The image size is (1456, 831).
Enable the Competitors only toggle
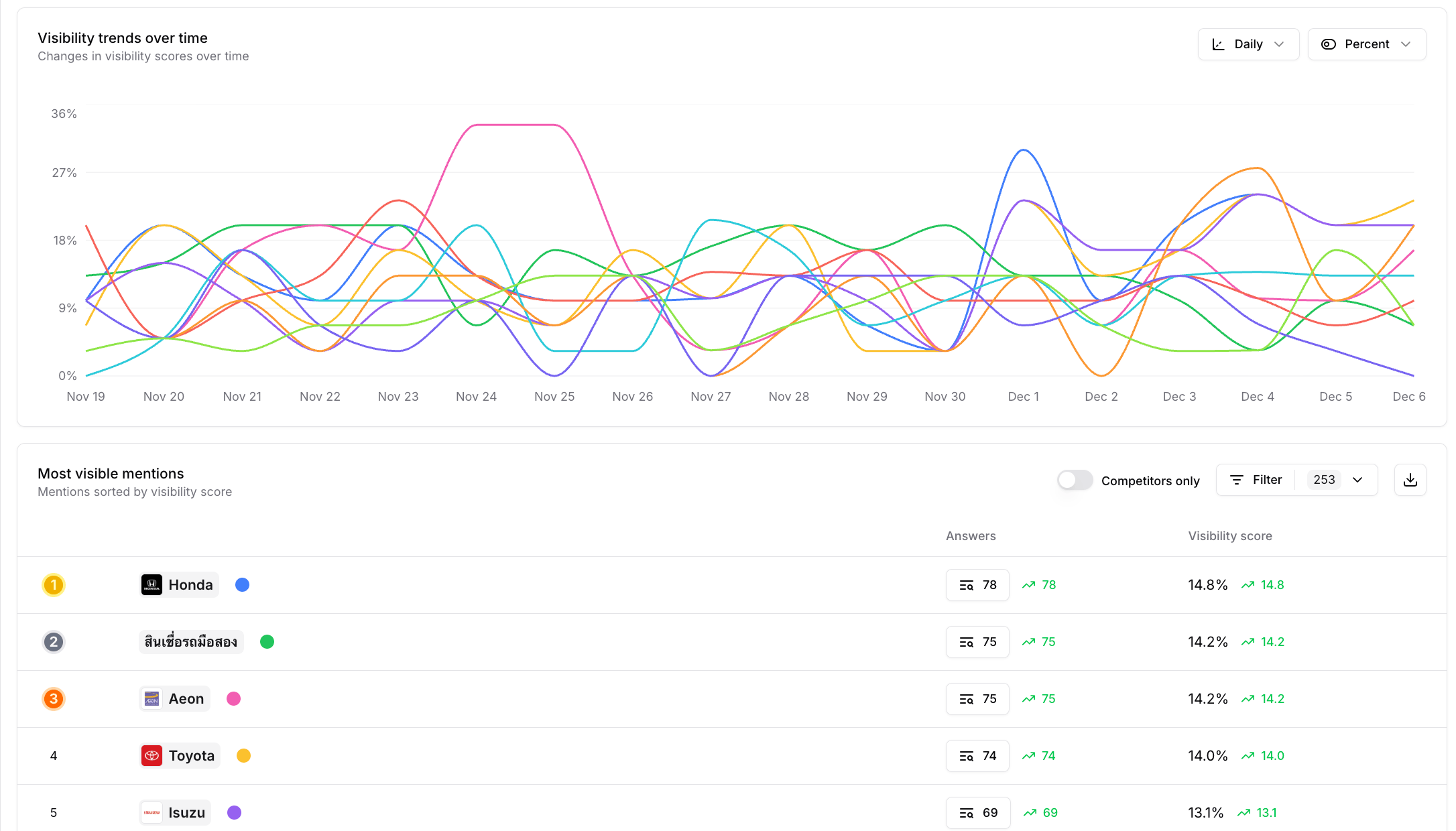(x=1075, y=480)
